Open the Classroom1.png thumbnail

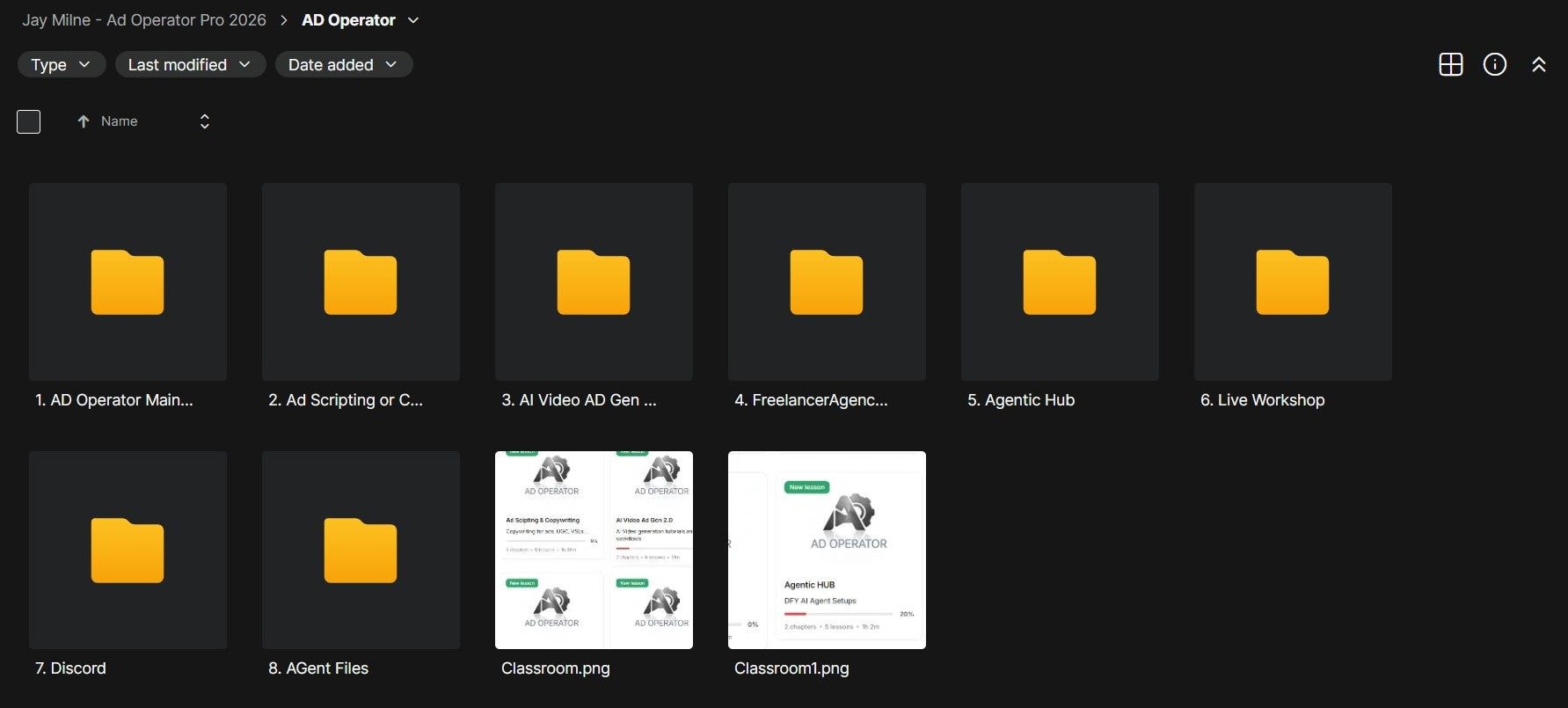(x=827, y=550)
